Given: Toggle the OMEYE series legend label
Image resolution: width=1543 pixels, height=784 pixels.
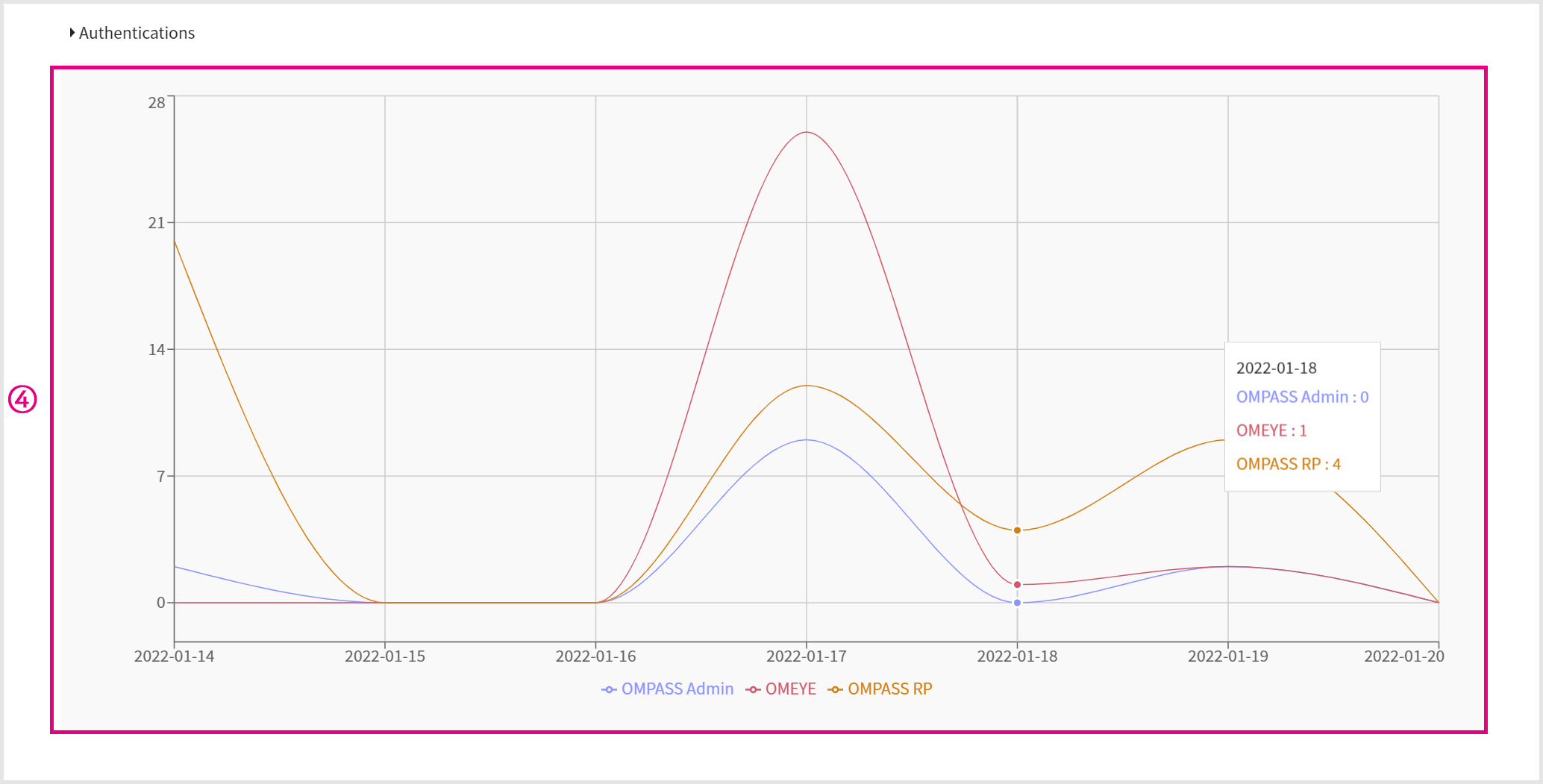Looking at the screenshot, I should point(790,689).
